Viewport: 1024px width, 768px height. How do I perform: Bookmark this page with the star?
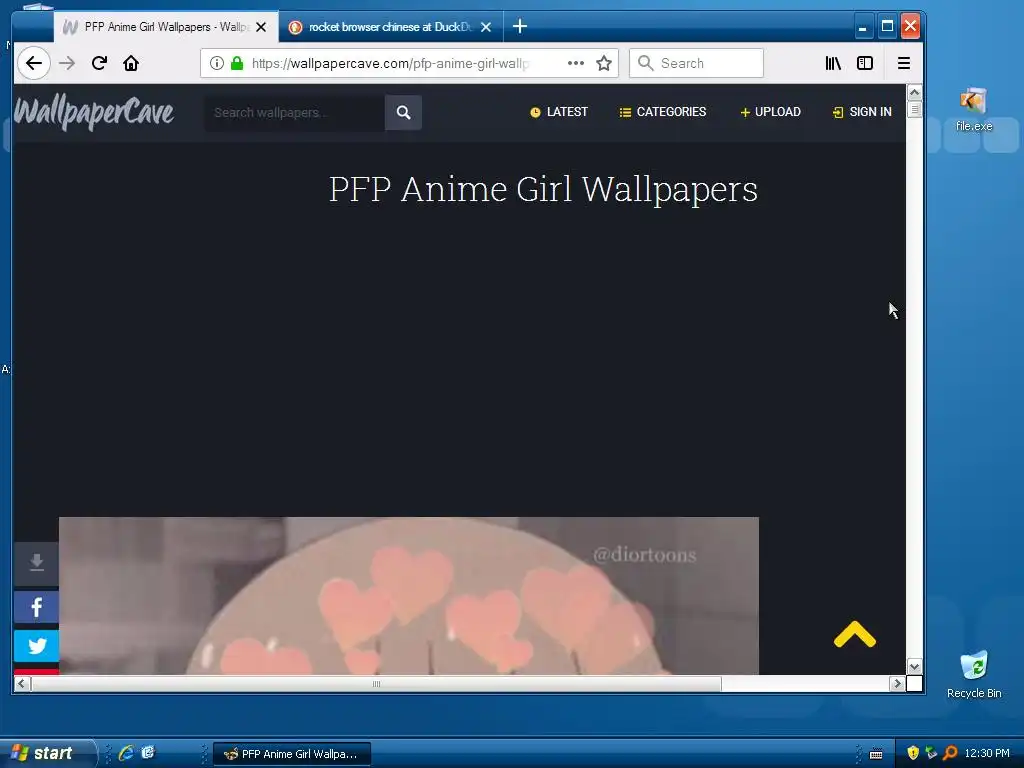(604, 63)
